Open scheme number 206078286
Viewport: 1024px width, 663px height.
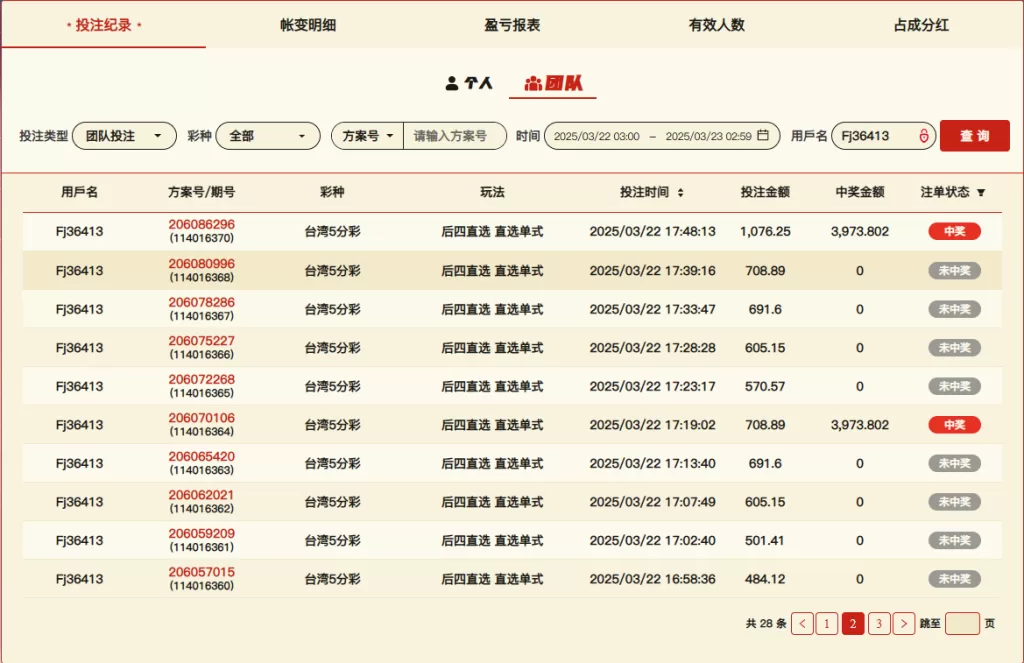tap(201, 302)
